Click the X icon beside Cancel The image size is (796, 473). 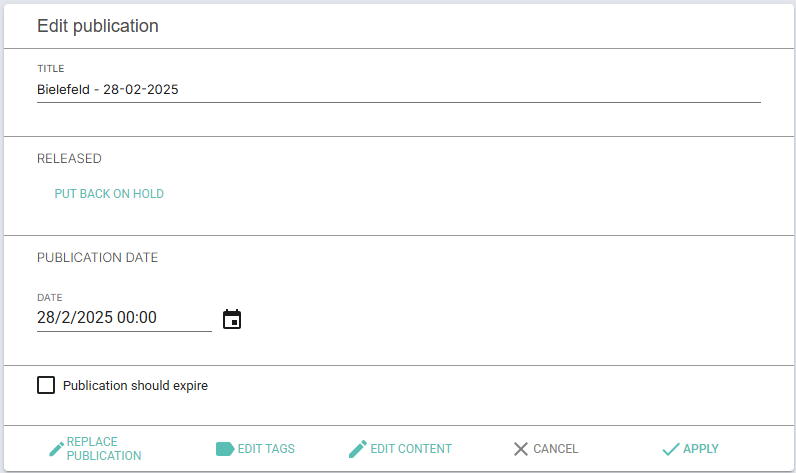pos(521,449)
